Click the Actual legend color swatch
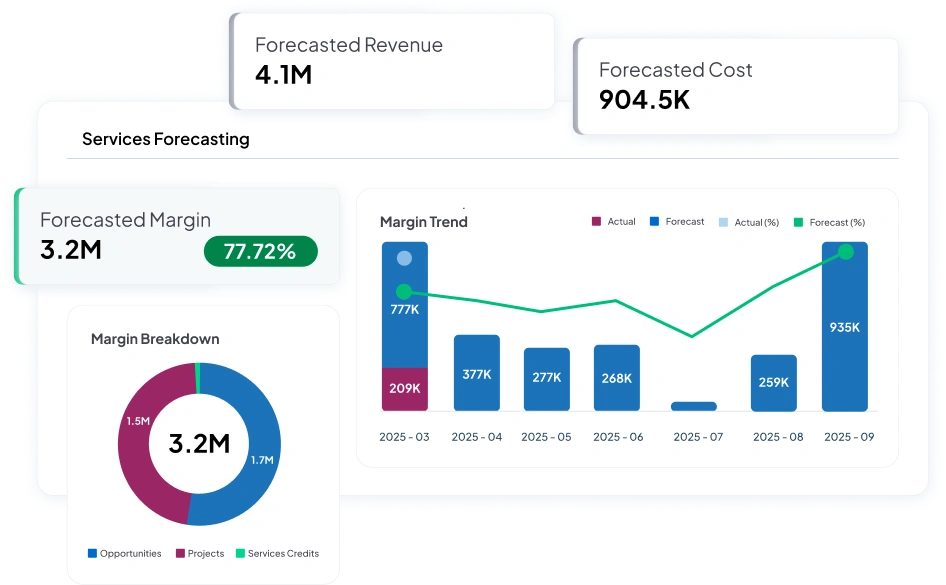 coord(597,222)
